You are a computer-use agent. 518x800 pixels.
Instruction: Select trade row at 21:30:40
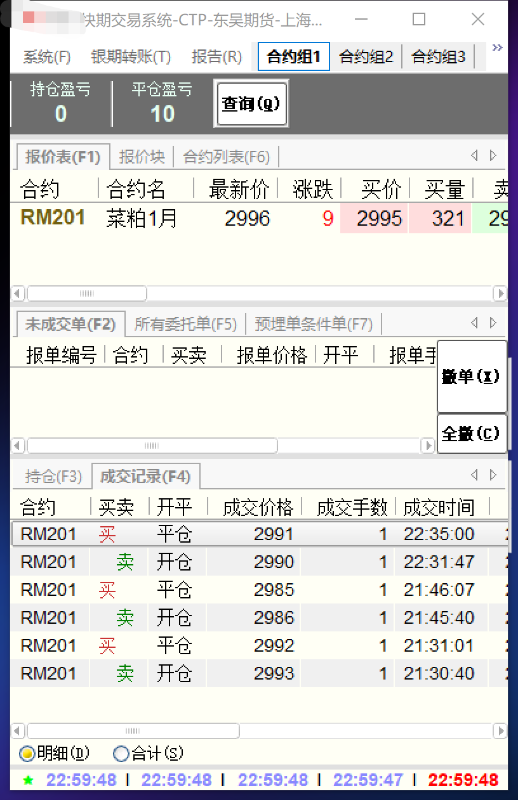coord(259,673)
